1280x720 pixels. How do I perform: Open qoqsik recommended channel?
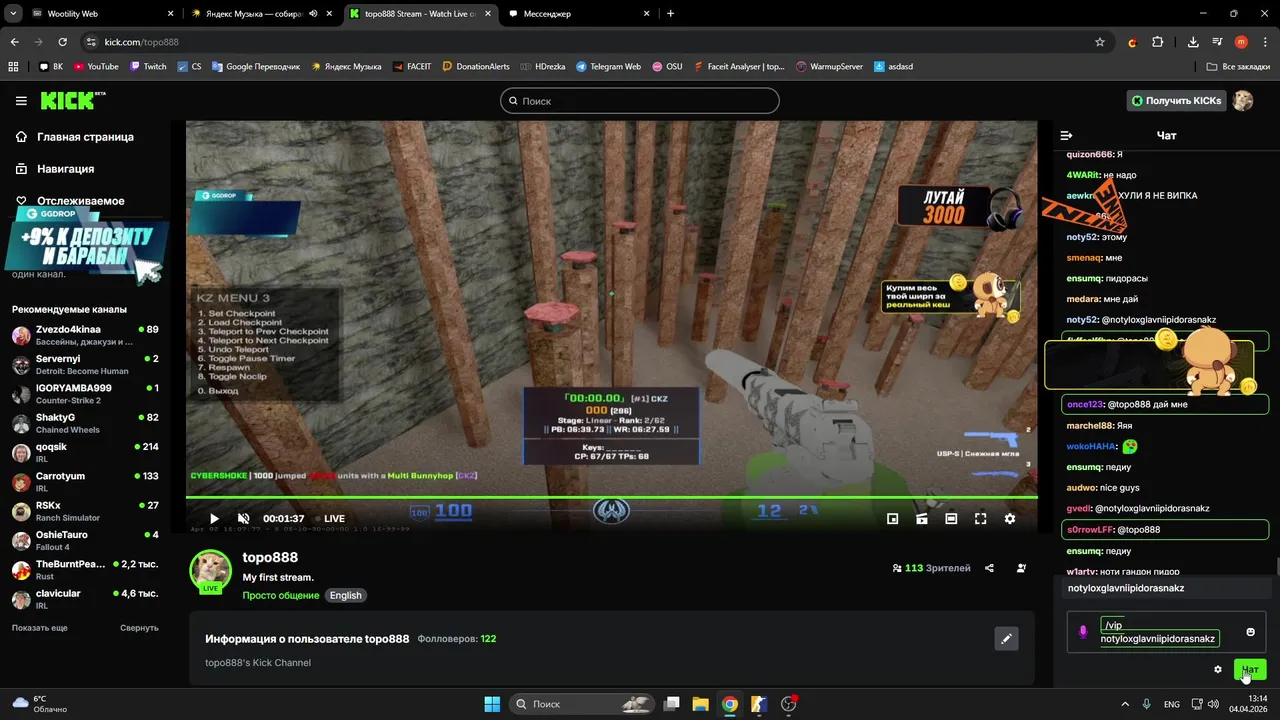[85, 452]
